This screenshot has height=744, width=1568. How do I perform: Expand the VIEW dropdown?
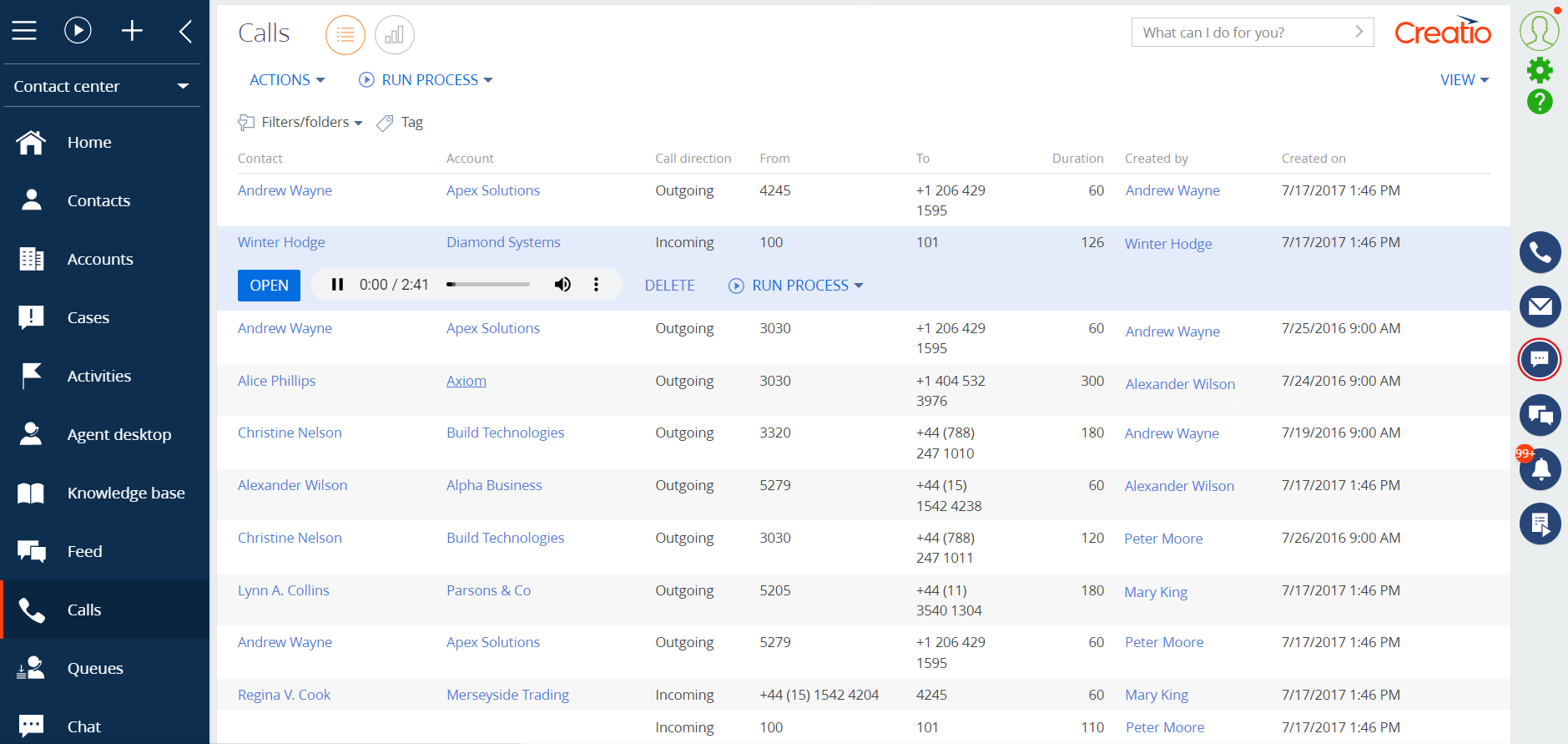[x=1465, y=80]
